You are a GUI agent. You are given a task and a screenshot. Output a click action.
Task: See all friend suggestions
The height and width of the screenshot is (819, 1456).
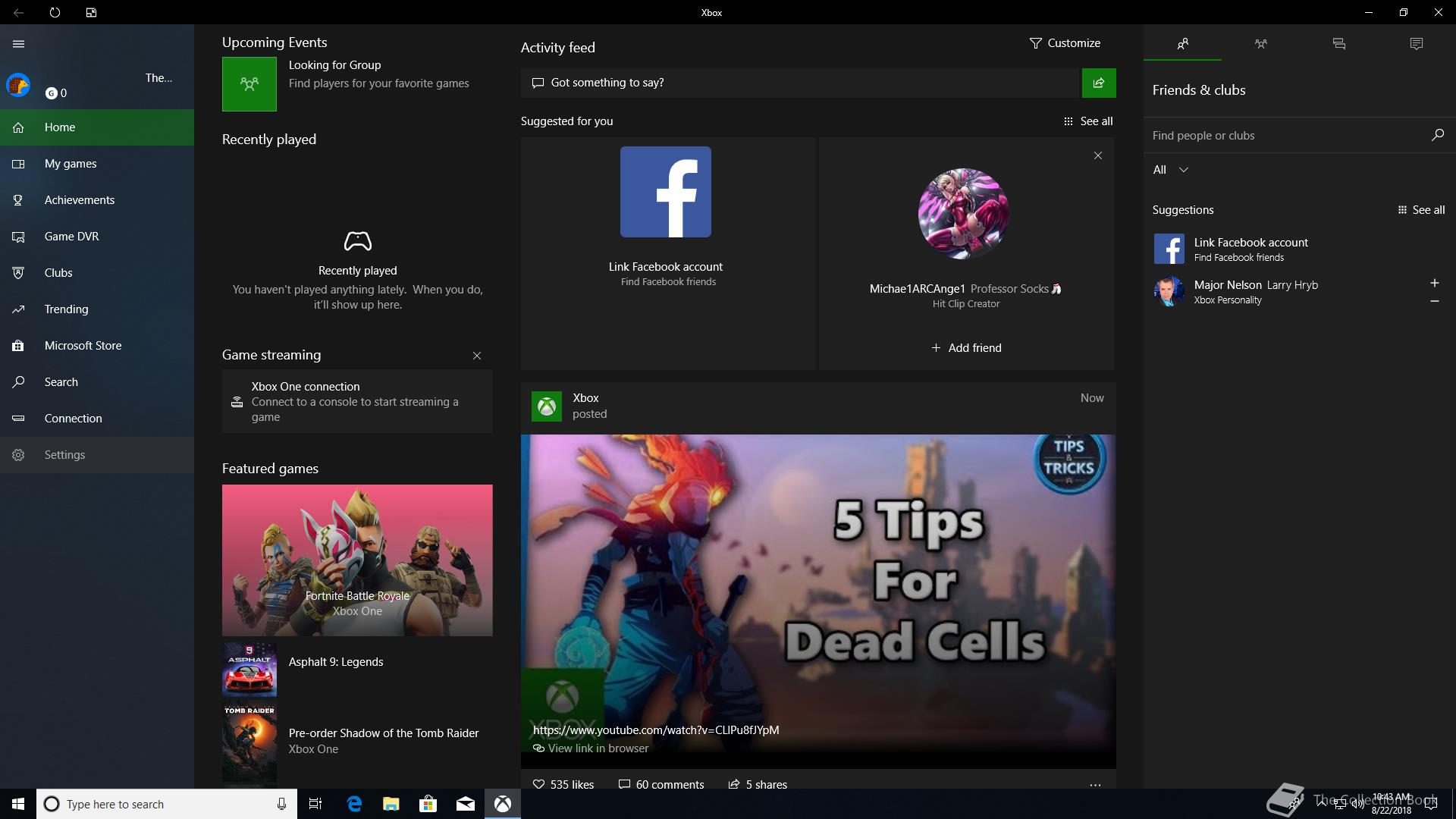click(1421, 210)
